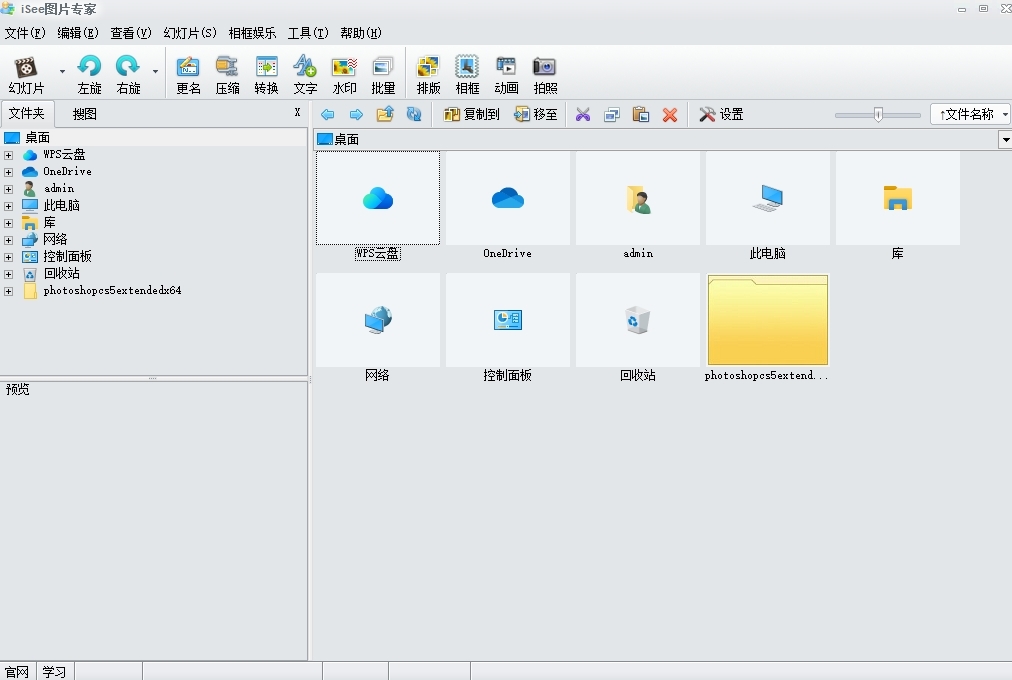Image resolution: width=1012 pixels, height=680 pixels.
Task: Click the 相框 photo frame tool
Action: pos(467,72)
